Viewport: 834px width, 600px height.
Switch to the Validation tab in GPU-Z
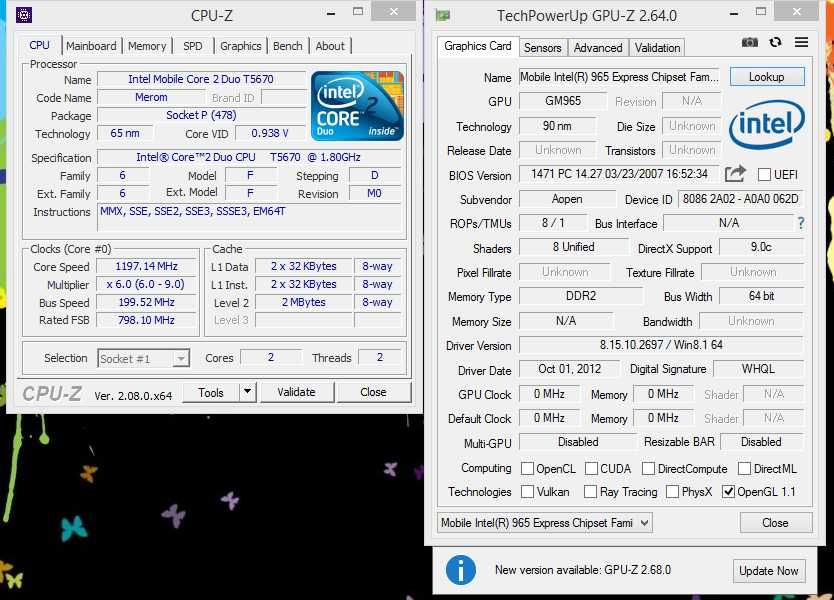point(657,48)
